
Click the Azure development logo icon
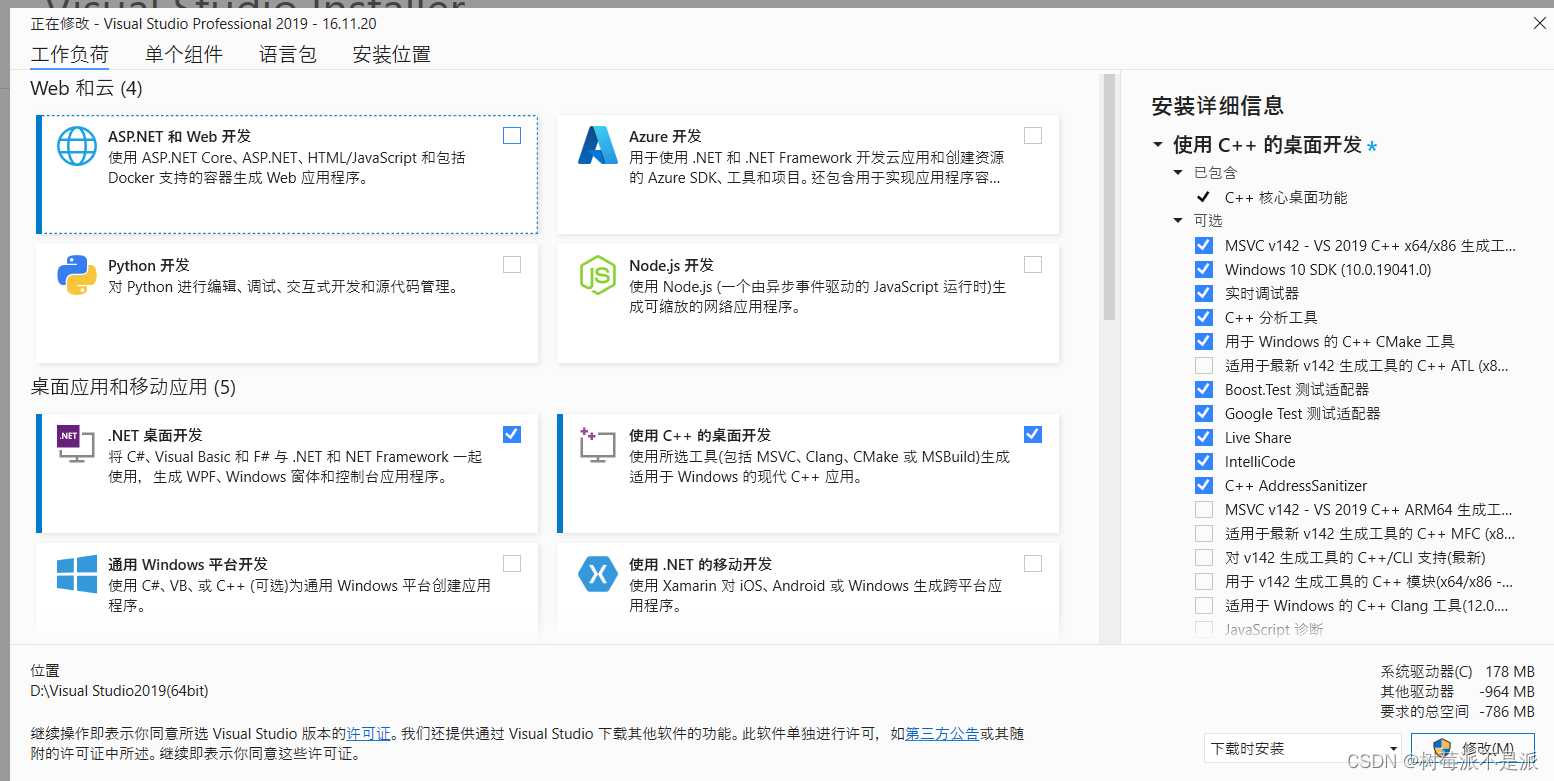coord(598,145)
